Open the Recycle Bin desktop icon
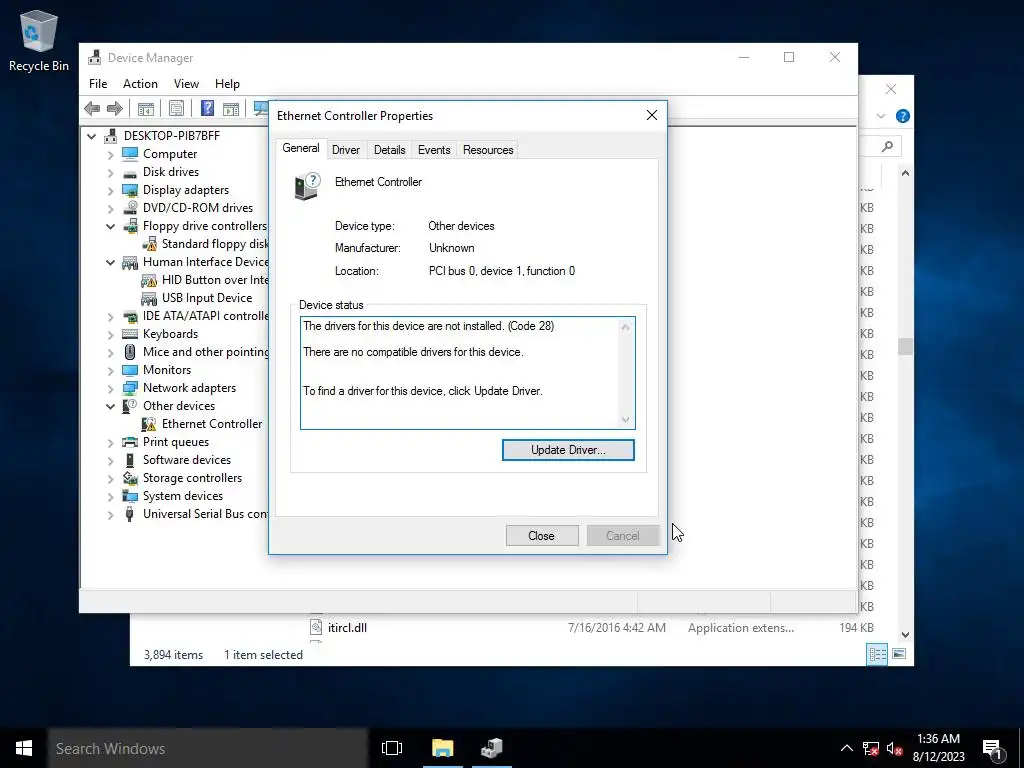Viewport: 1024px width, 768px height. [x=39, y=40]
